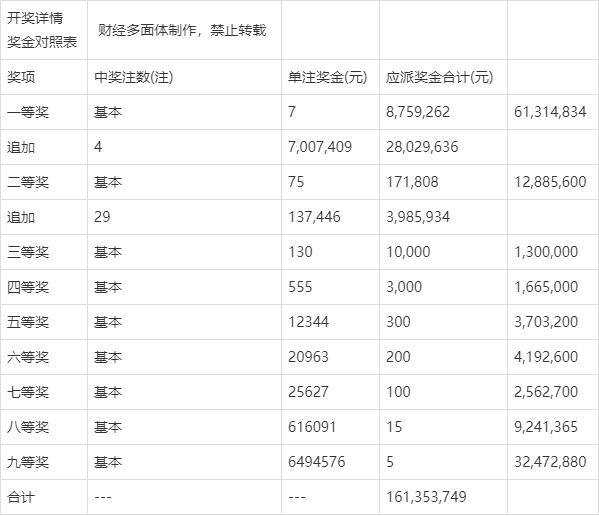Click the total 9,241,365
599x516 pixels.
pos(546,427)
